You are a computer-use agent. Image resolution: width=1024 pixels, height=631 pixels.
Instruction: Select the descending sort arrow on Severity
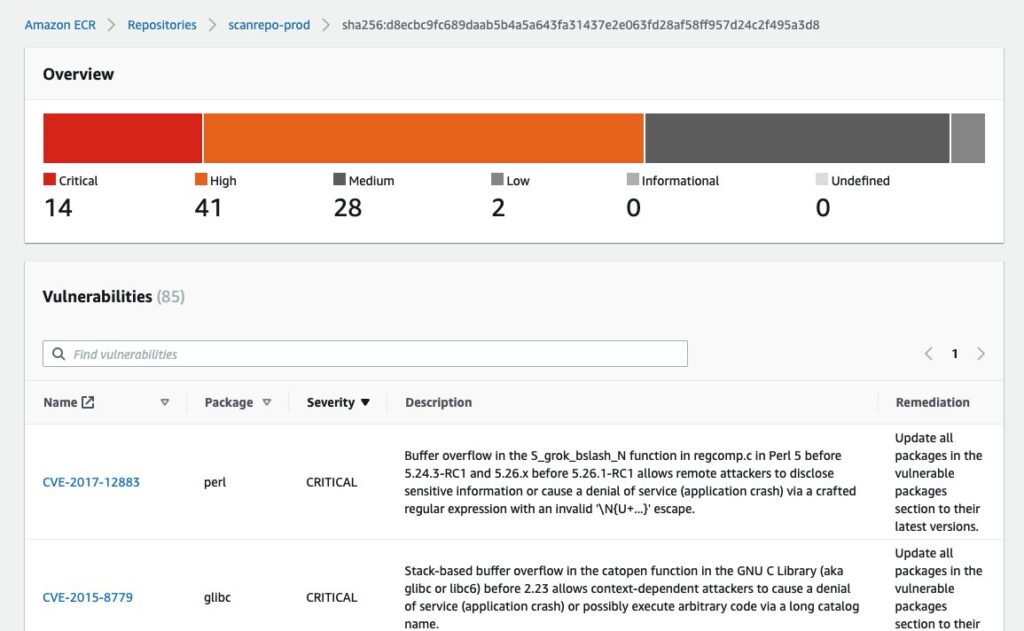click(367, 402)
